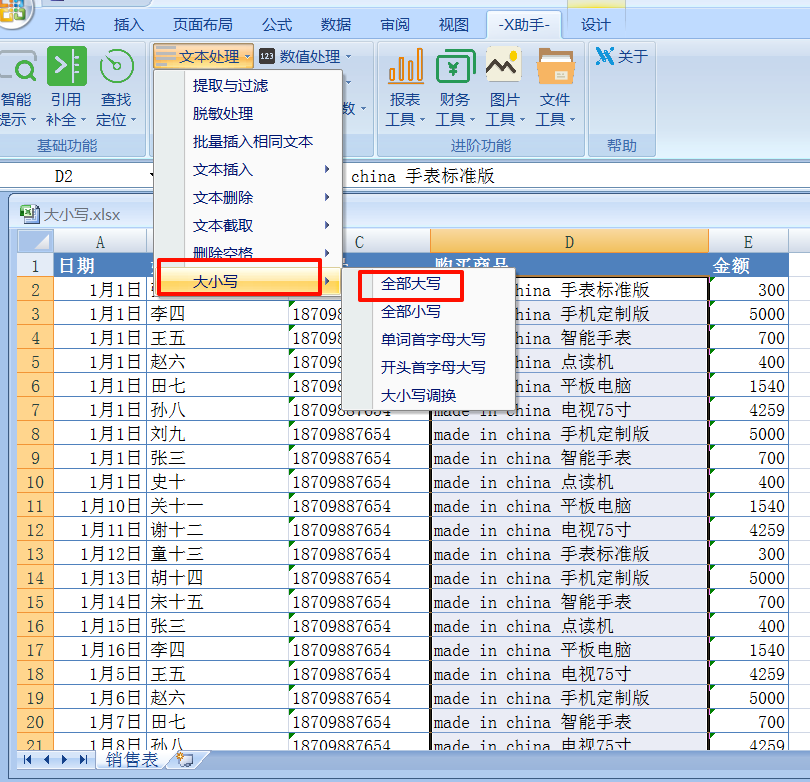Go to last sheet navigation arrow
810x782 pixels.
tap(83, 759)
